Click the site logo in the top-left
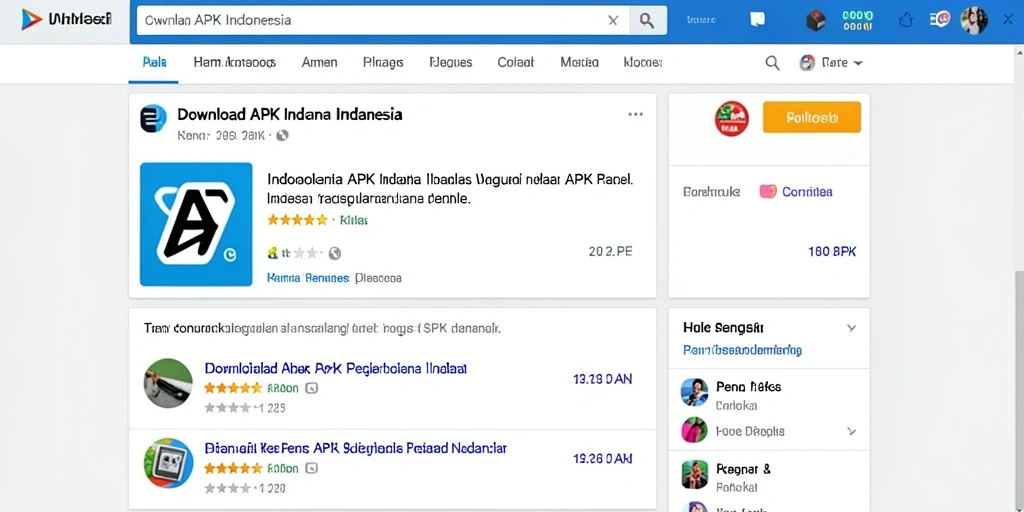1024x512 pixels. coord(66,20)
